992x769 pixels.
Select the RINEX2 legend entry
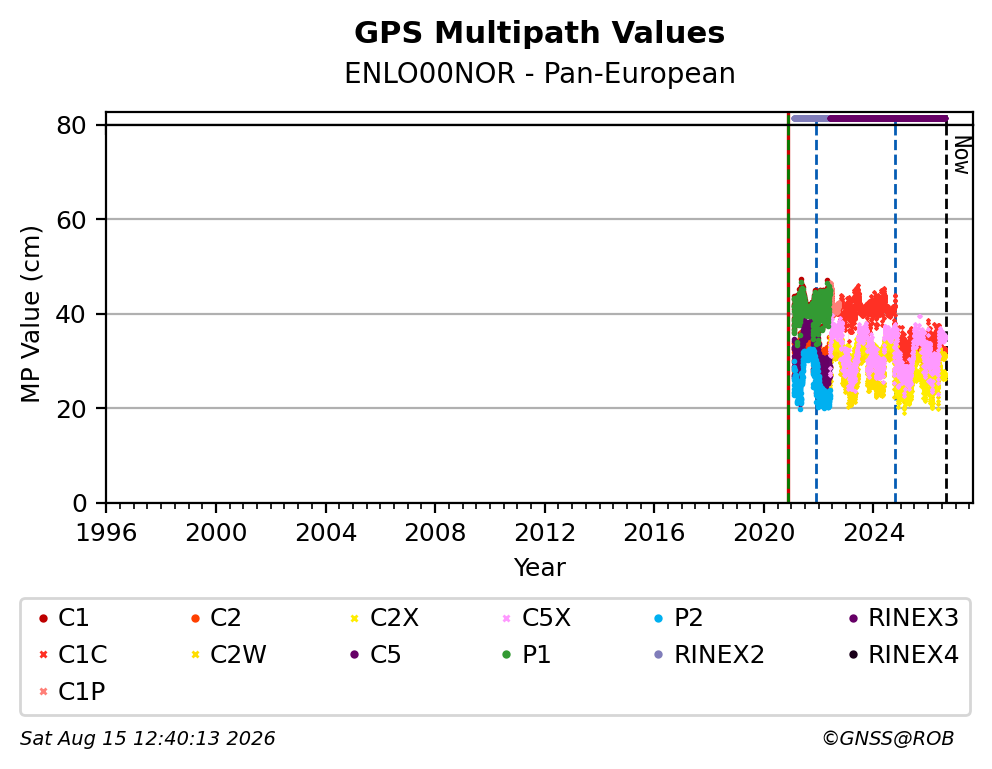coord(709,655)
